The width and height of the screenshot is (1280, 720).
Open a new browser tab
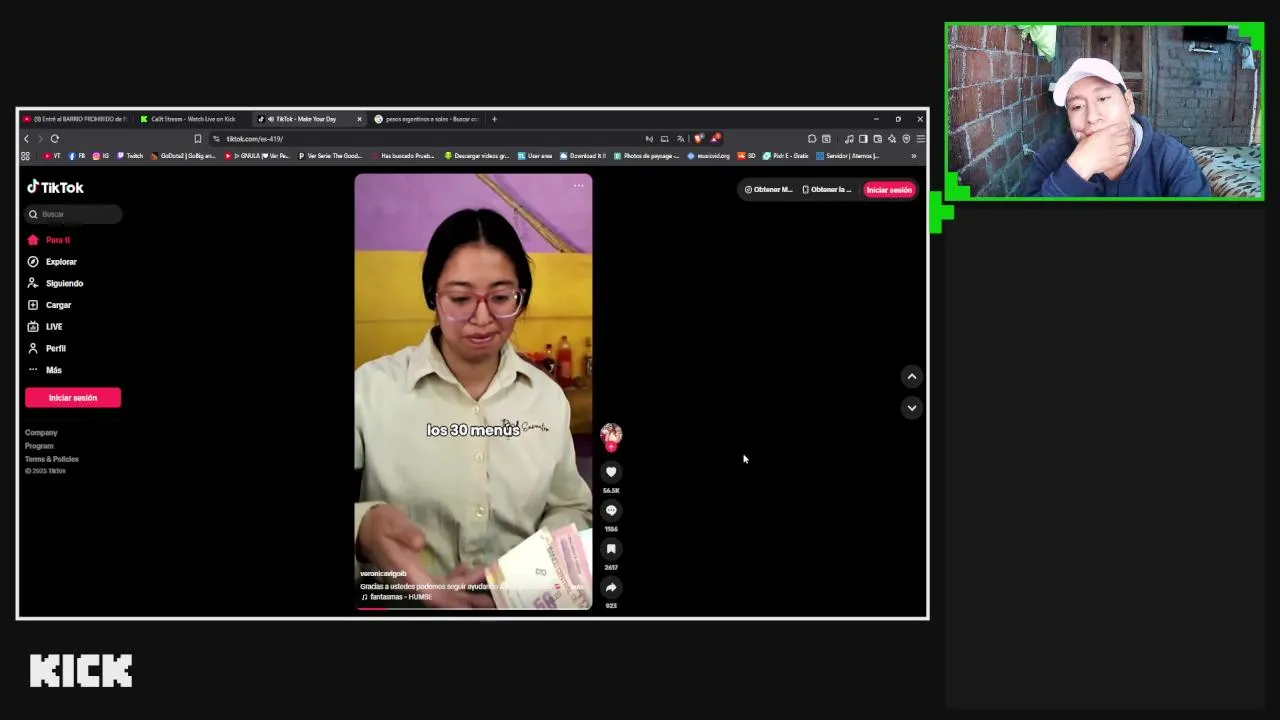(494, 119)
